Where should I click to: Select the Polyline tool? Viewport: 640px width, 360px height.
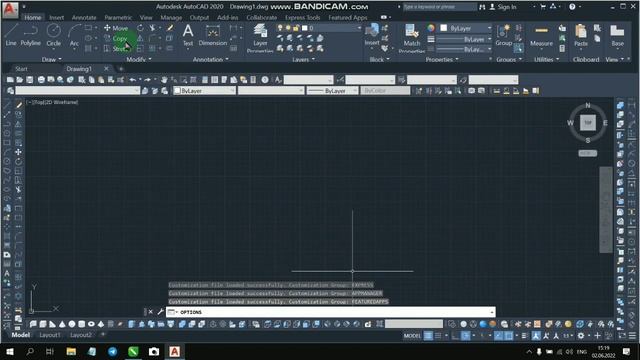tap(31, 35)
